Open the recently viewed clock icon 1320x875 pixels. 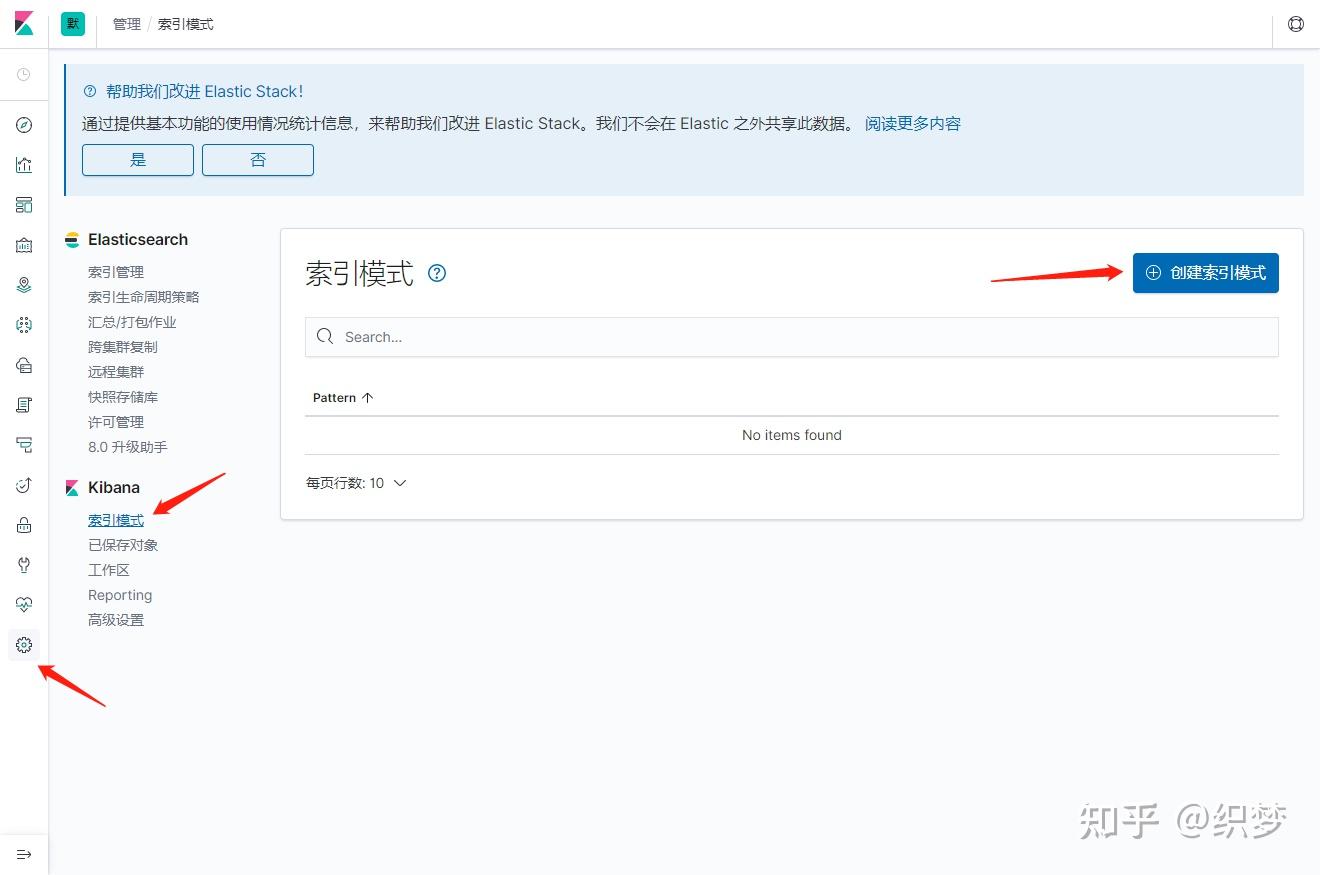pos(24,74)
